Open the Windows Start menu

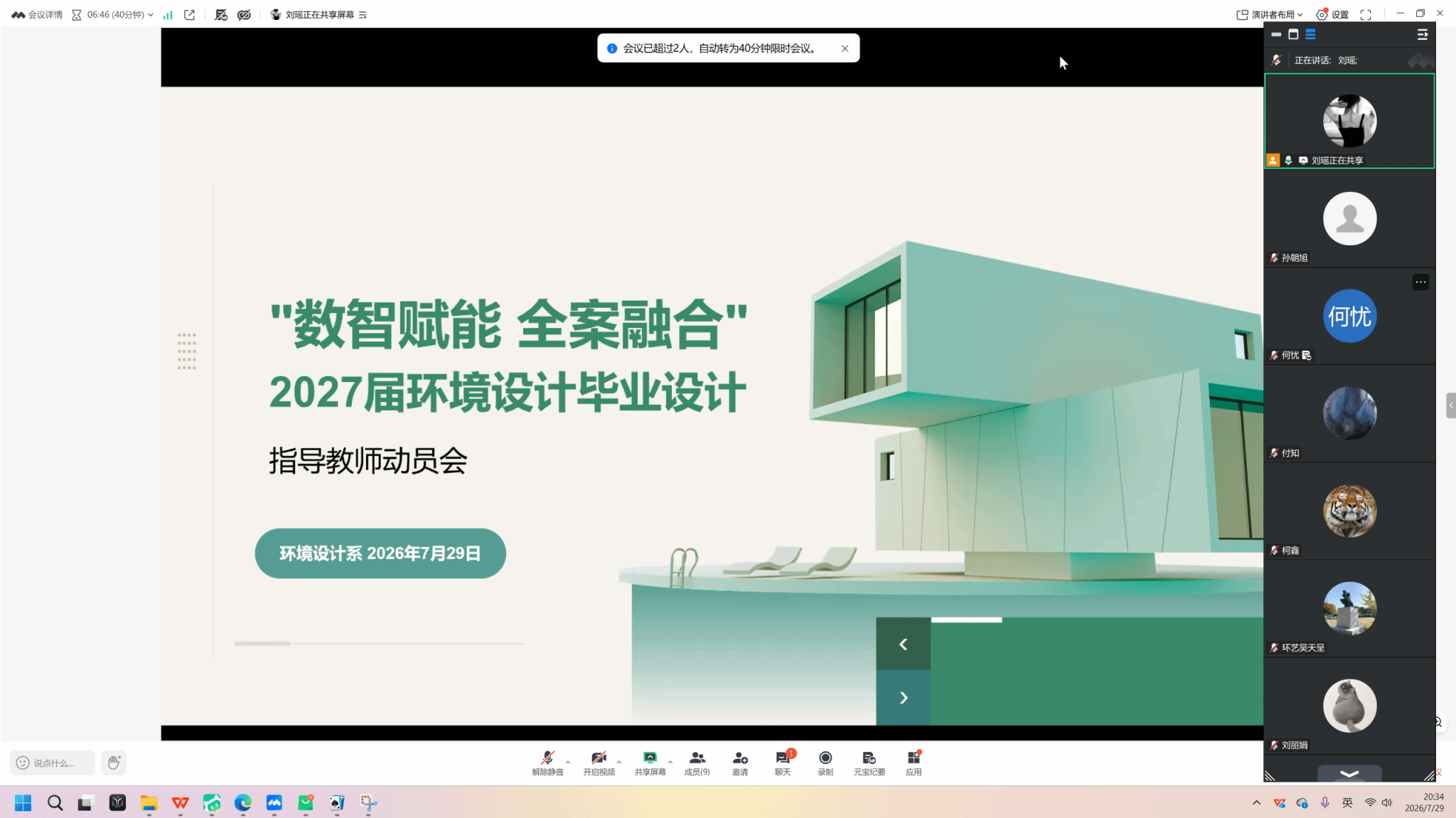pyautogui.click(x=23, y=803)
